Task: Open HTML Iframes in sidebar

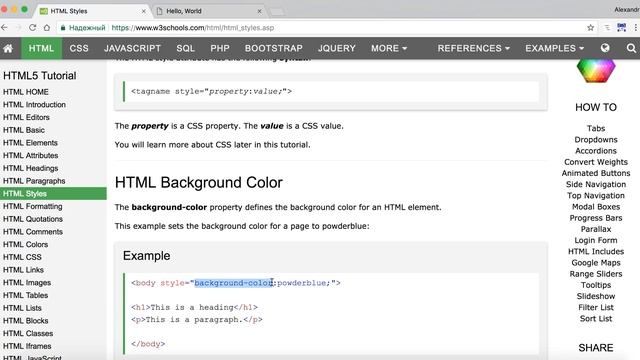Action: 27,346
